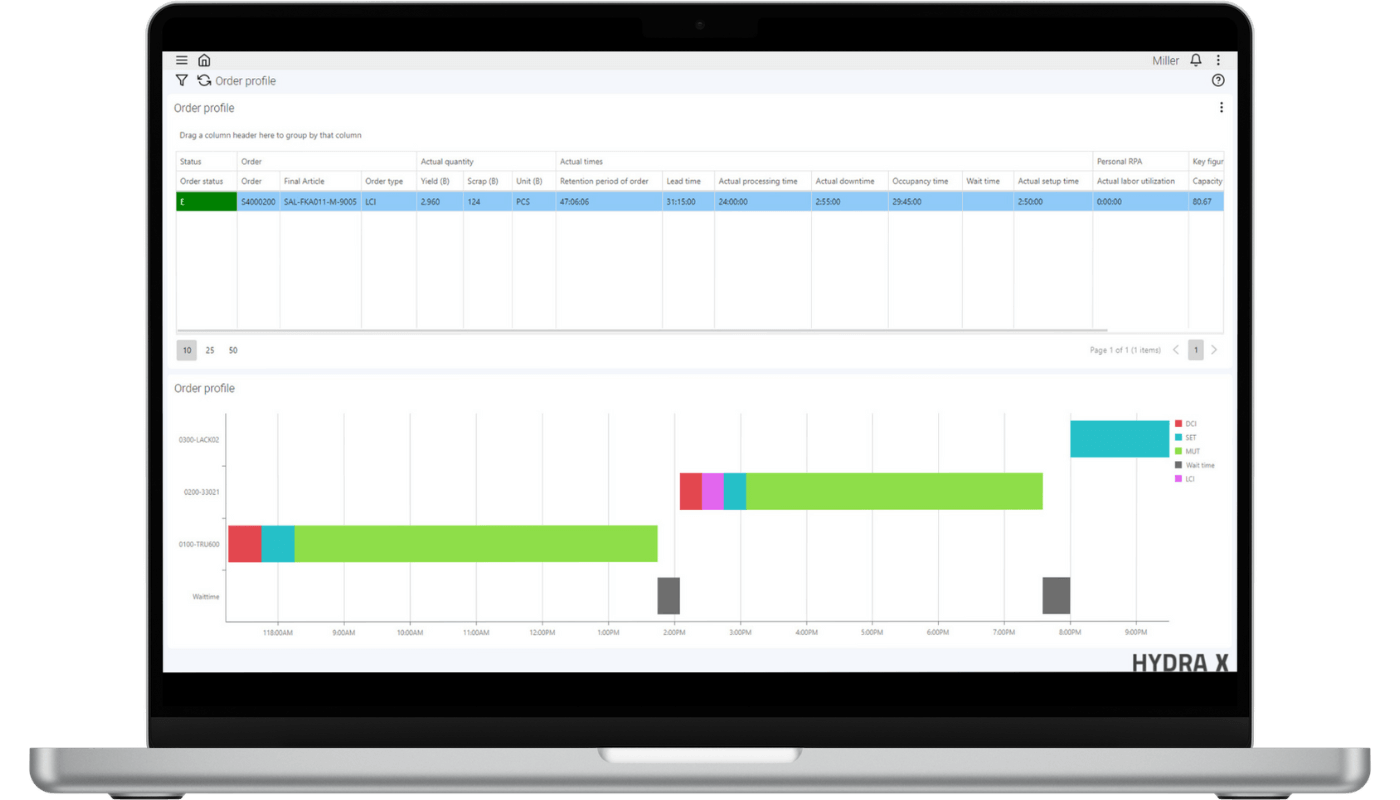Go to previous page arrow

pos(1176,350)
